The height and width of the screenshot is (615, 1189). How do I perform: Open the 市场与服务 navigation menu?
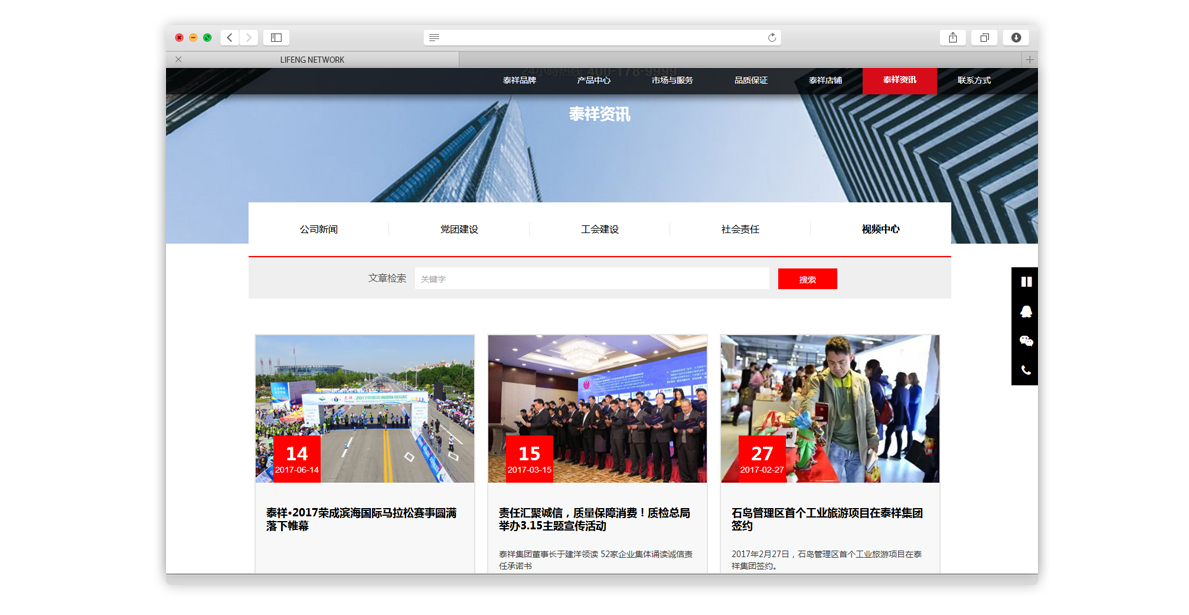(673, 80)
